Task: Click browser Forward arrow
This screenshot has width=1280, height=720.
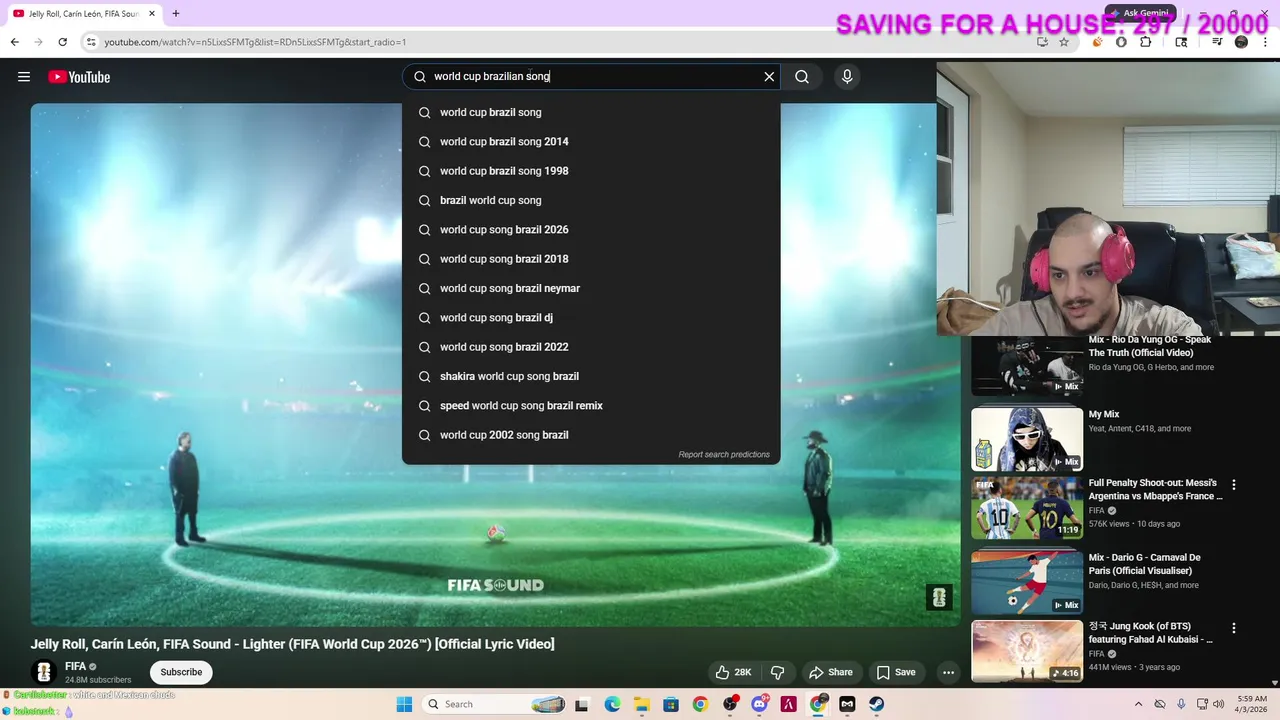Action: 38,42
